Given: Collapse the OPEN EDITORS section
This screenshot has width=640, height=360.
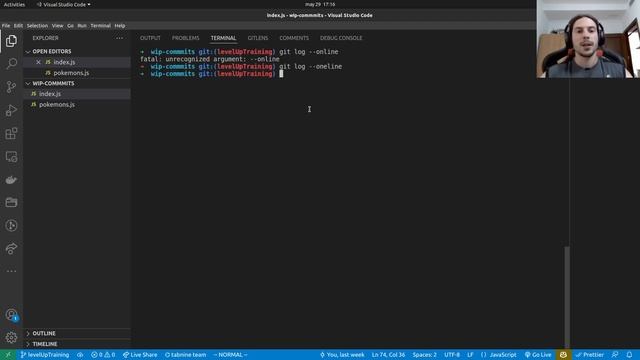Looking at the screenshot, I should (78, 51).
